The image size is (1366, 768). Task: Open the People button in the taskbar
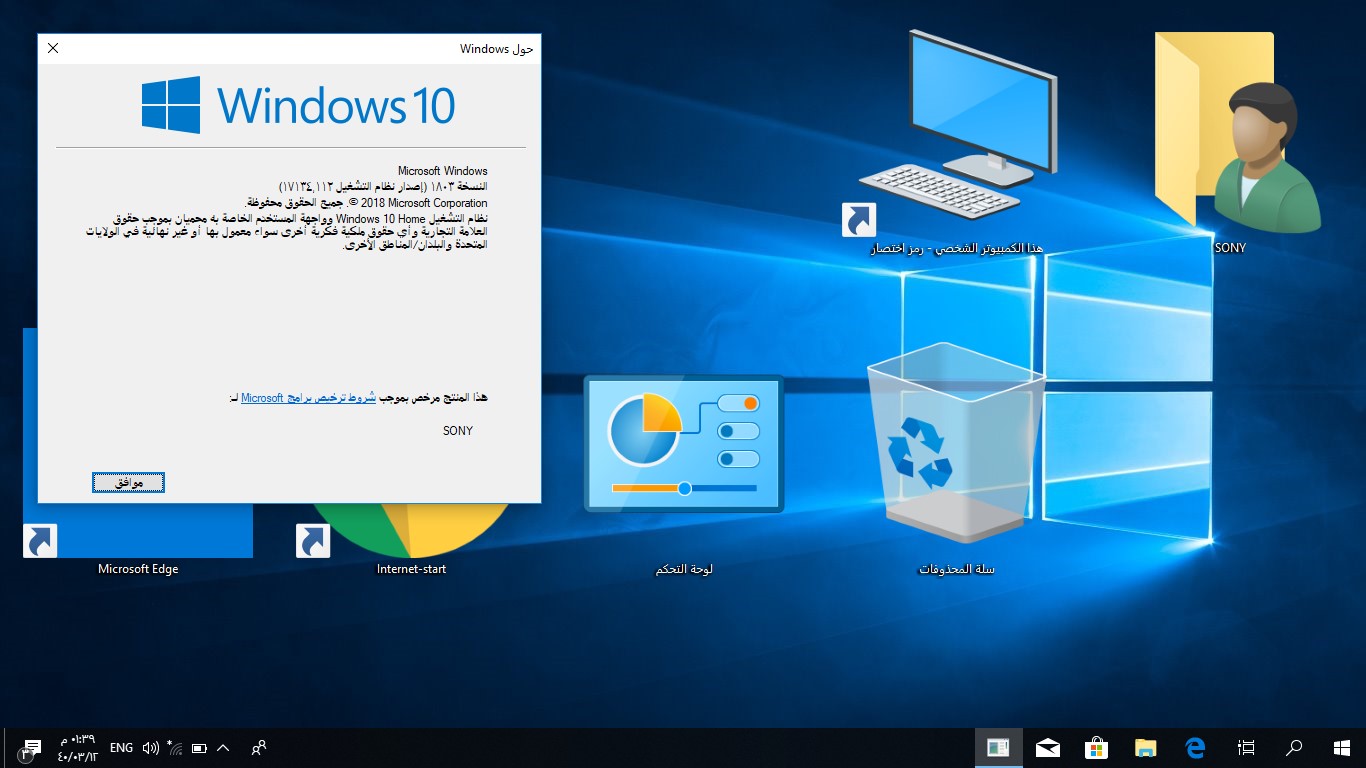(x=259, y=748)
